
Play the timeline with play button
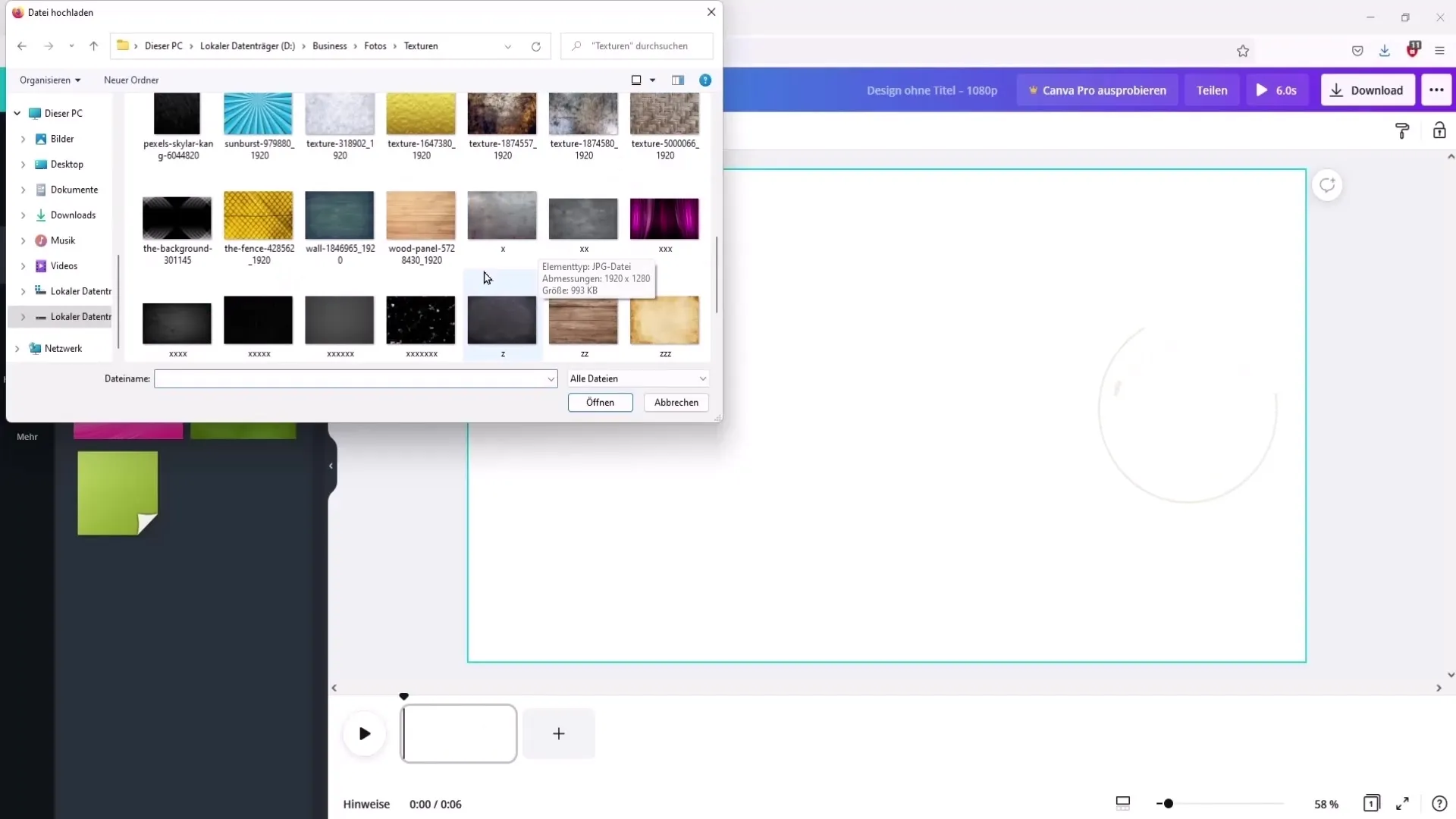[365, 733]
